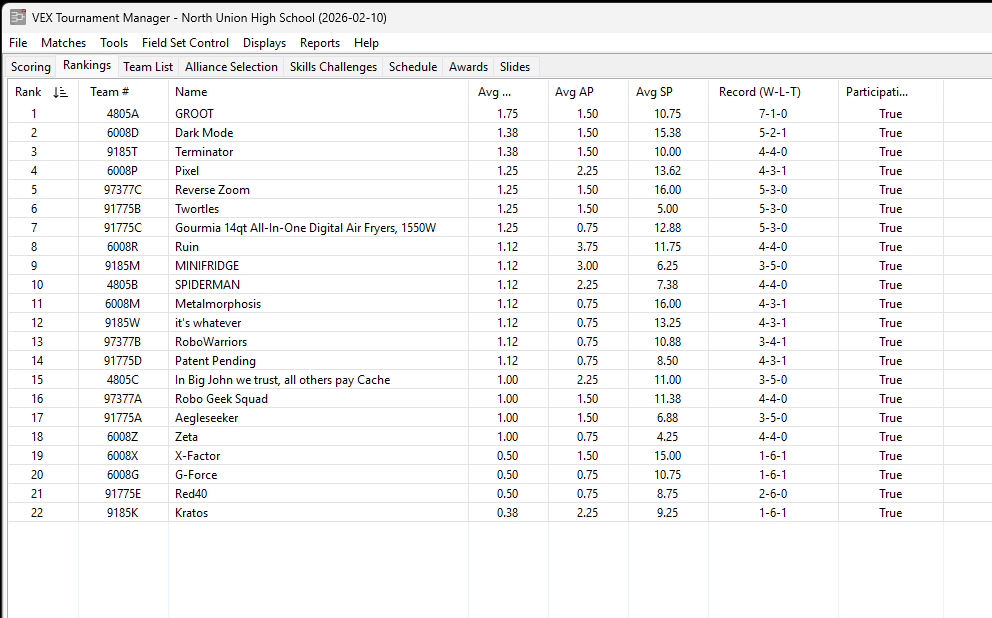Viewport: 992px width, 618px height.
Task: Click the Zeta team name
Action: [x=187, y=436]
